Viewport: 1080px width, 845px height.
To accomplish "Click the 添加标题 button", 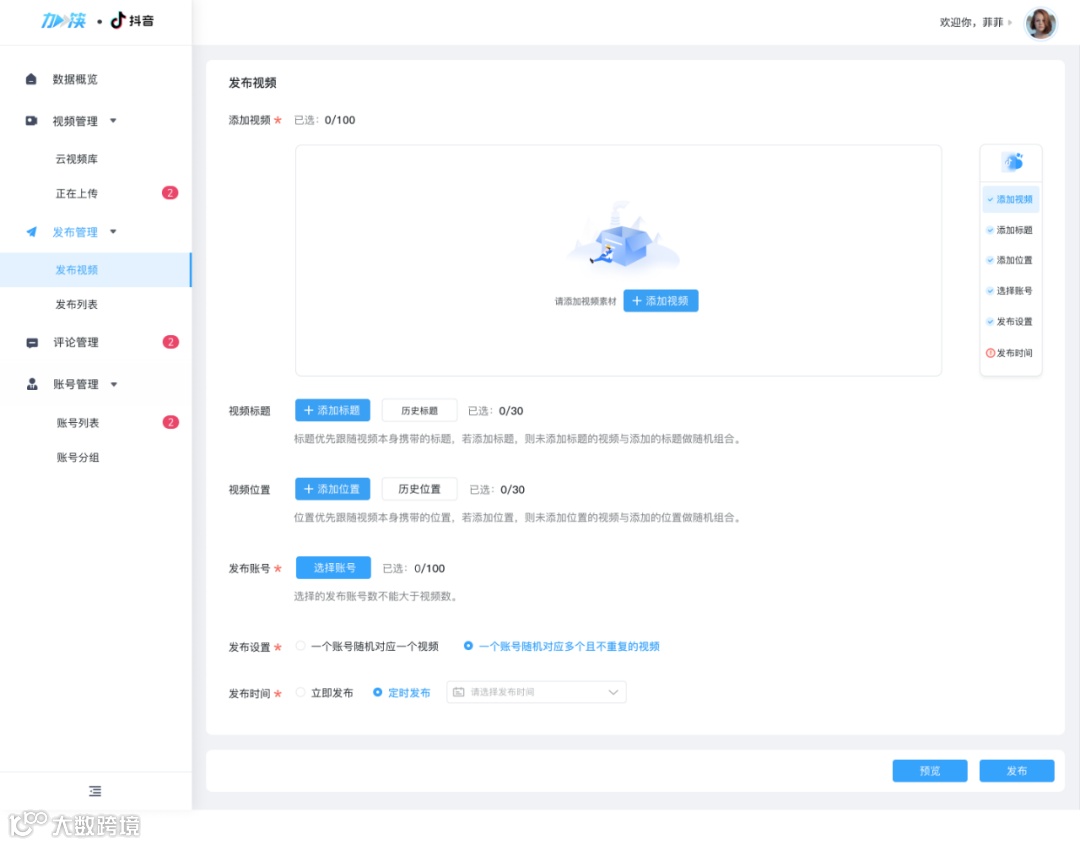I will pos(333,410).
